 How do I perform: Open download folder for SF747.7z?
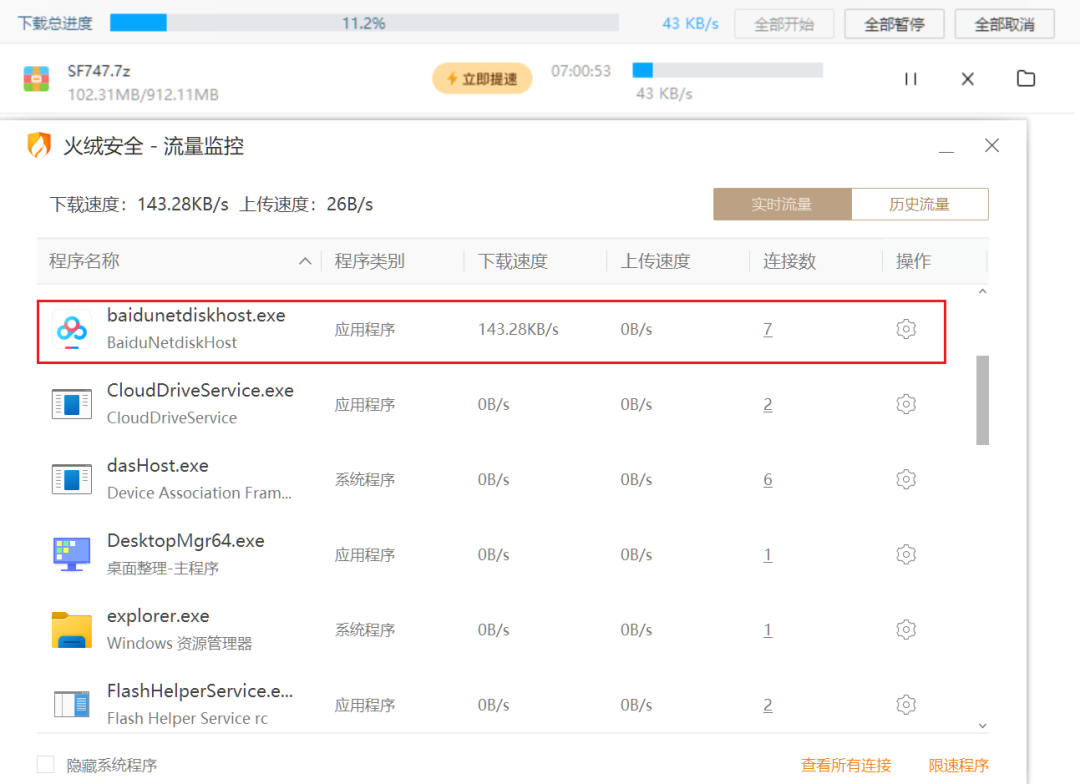tap(1025, 79)
